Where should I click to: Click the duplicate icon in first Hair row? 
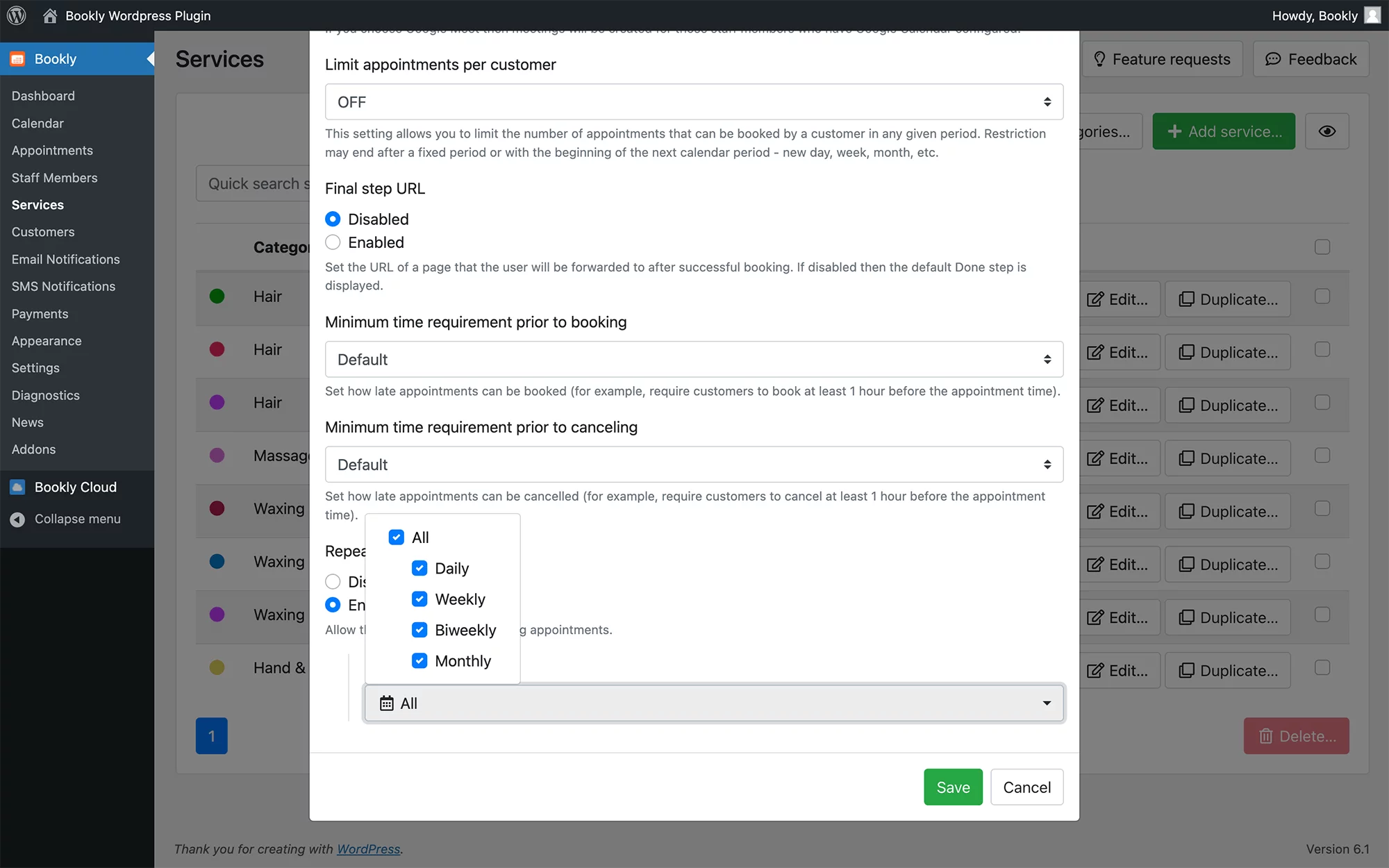point(1187,299)
